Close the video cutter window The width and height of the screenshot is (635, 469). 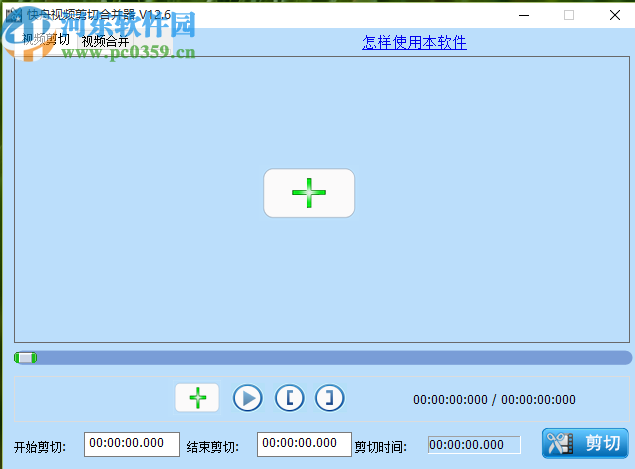(612, 14)
